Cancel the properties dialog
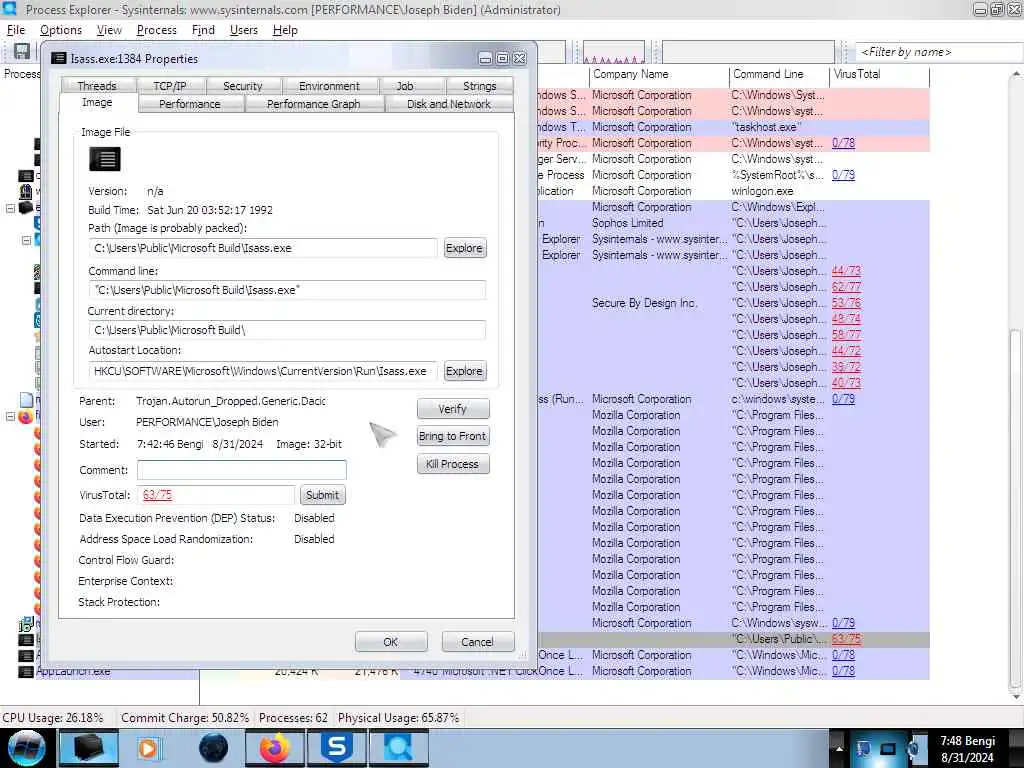Image resolution: width=1024 pixels, height=768 pixels. (477, 642)
